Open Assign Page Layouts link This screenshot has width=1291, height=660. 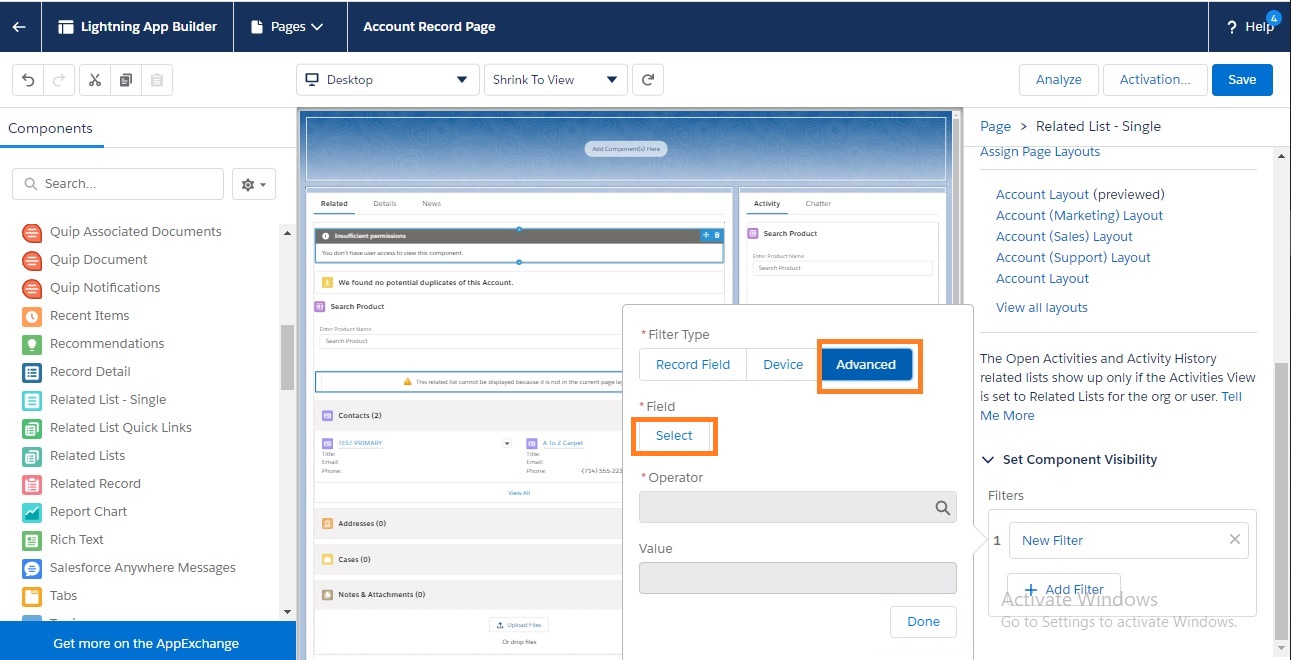[x=1040, y=152]
